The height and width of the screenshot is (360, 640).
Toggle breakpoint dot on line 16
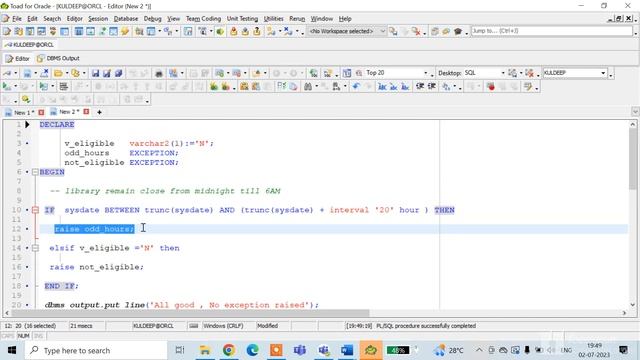(27, 267)
